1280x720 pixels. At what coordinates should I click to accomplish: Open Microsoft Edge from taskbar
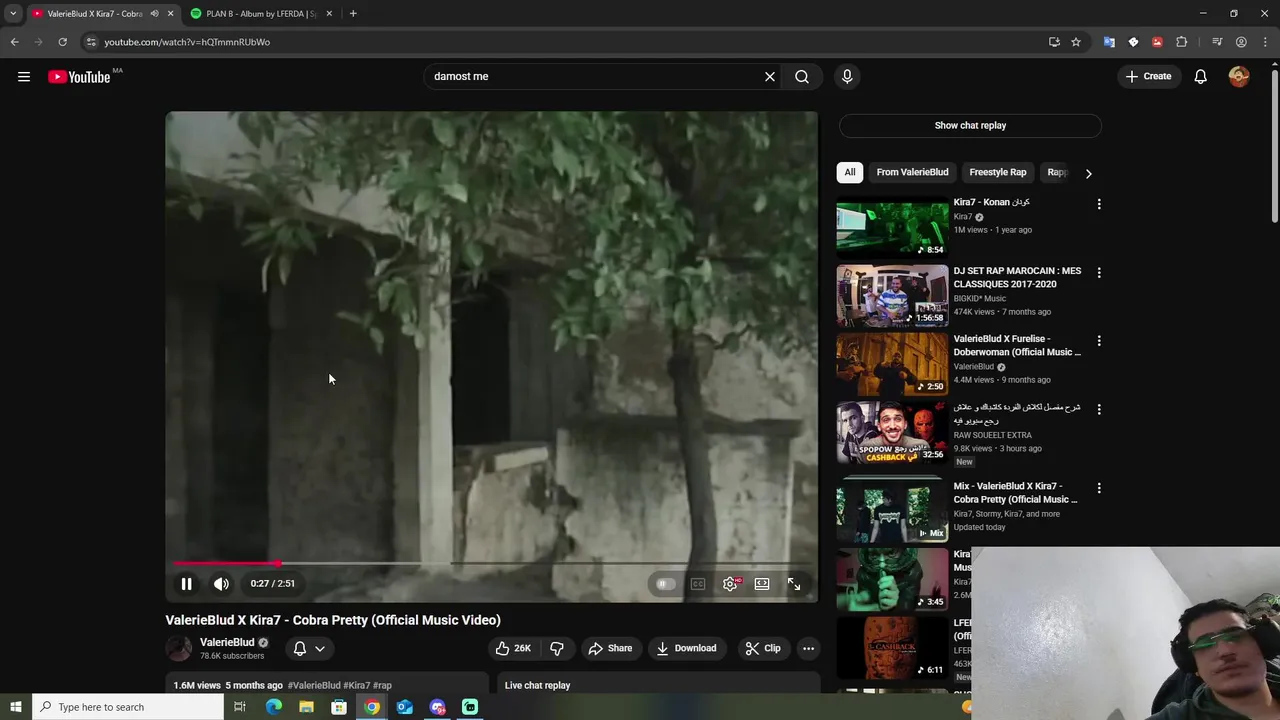tap(273, 707)
